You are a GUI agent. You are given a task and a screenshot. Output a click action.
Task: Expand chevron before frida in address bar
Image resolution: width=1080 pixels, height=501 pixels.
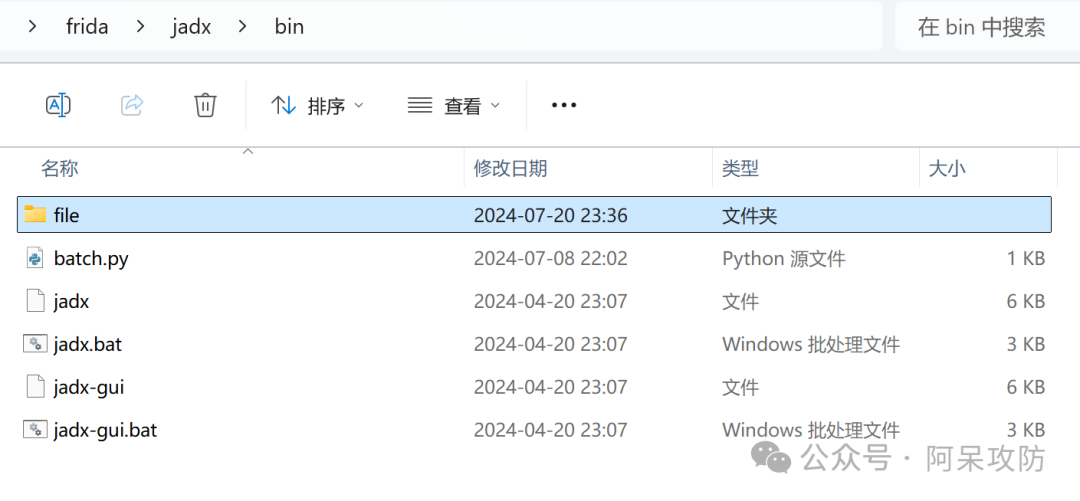click(x=32, y=27)
